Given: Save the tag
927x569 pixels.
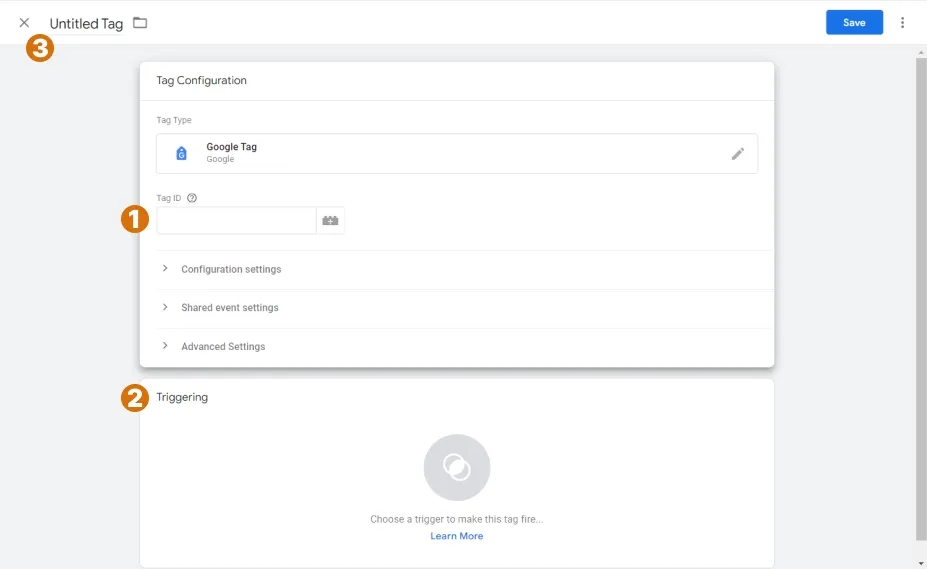Looking at the screenshot, I should [854, 22].
